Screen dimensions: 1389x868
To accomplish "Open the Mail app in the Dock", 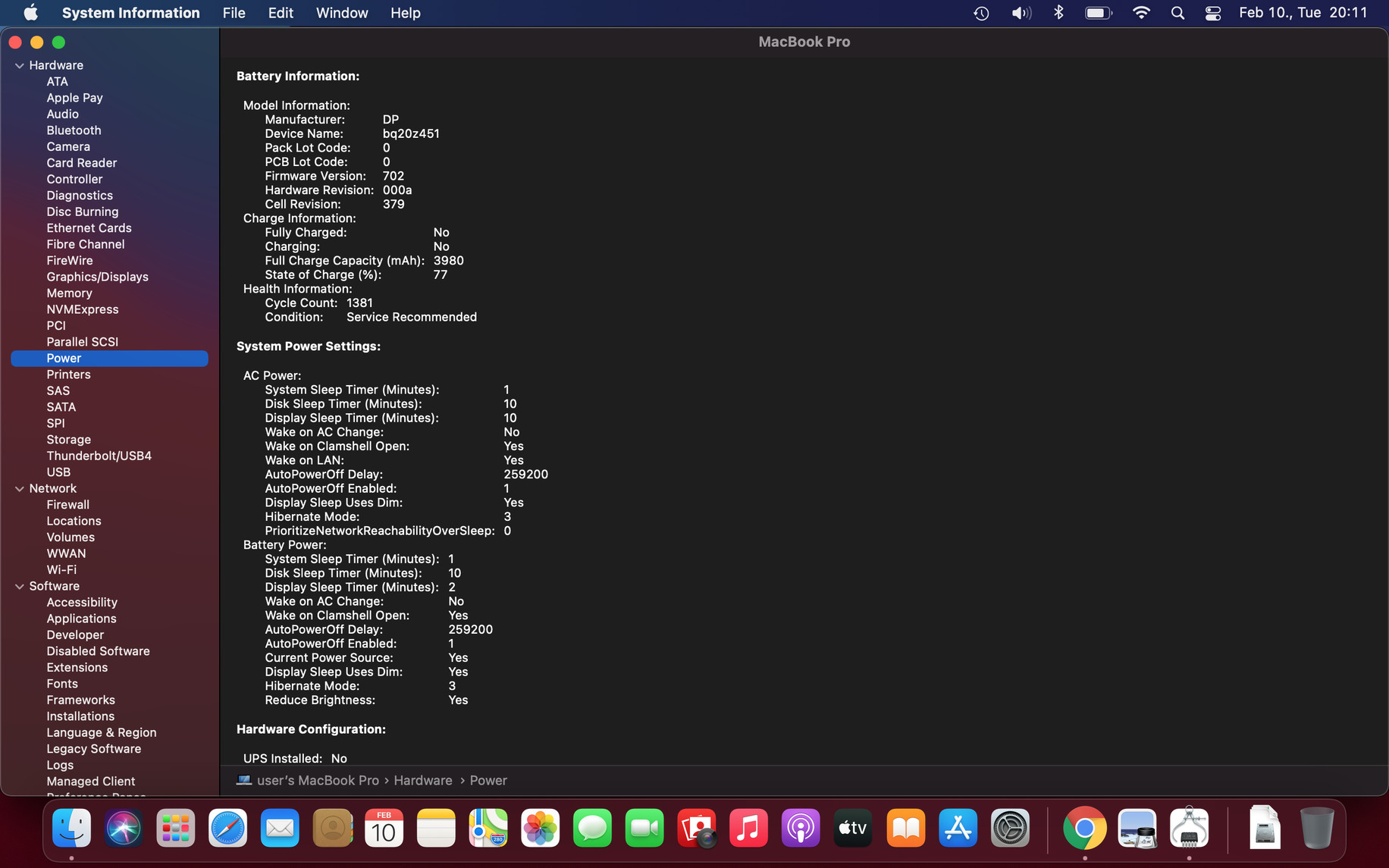I will coord(280,828).
